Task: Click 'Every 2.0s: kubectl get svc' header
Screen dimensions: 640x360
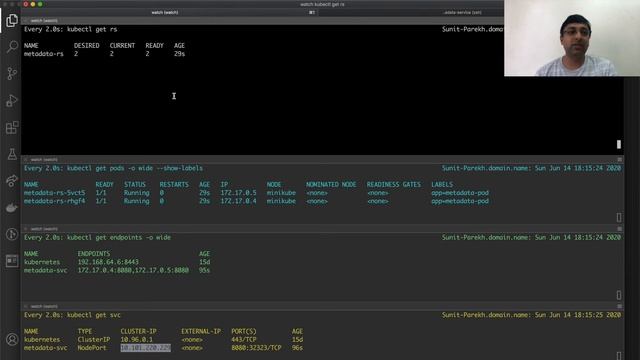Action: point(72,315)
